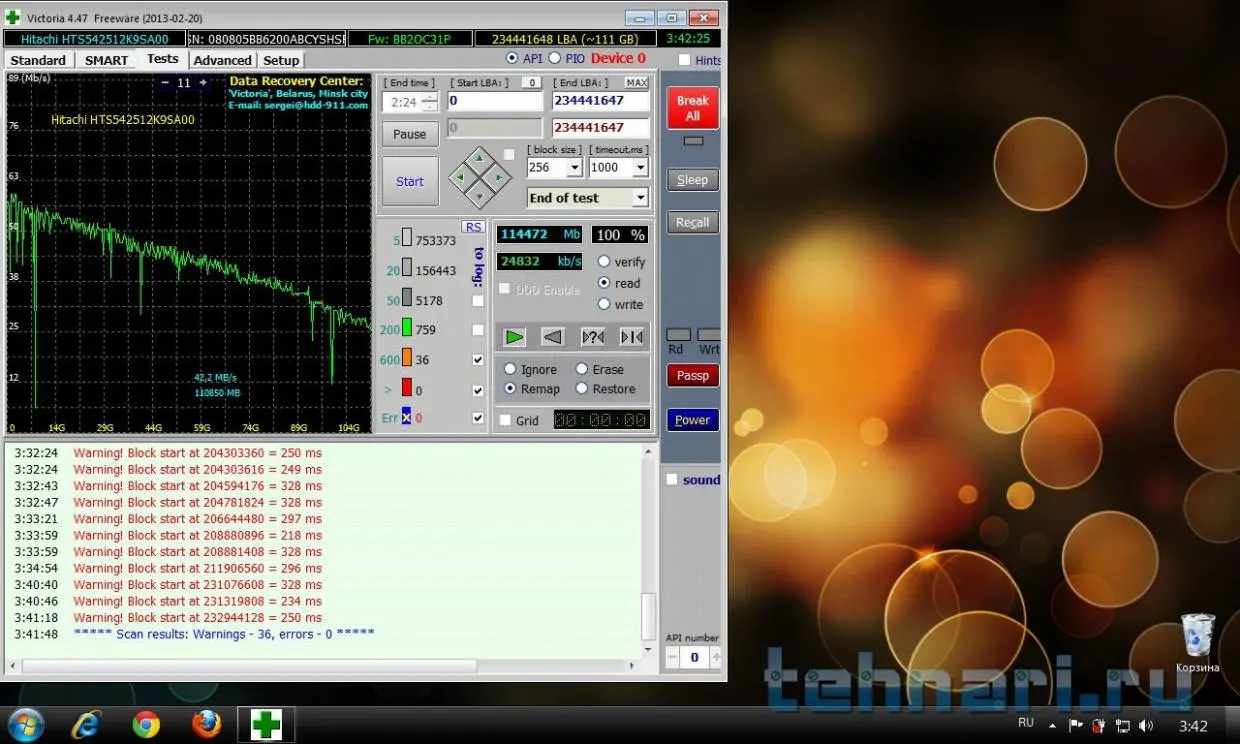Open the block size dropdown
The height and width of the screenshot is (744, 1240).
click(574, 168)
